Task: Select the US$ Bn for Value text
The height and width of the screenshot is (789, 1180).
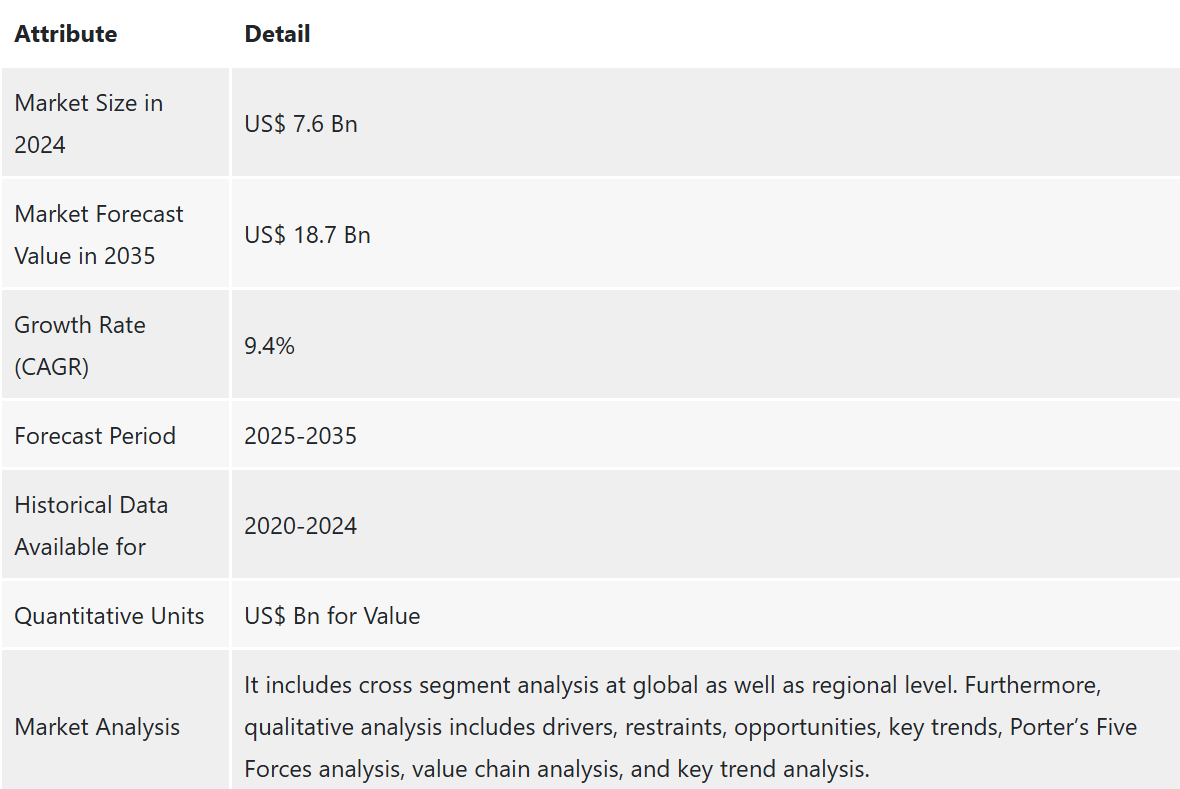Action: [332, 616]
